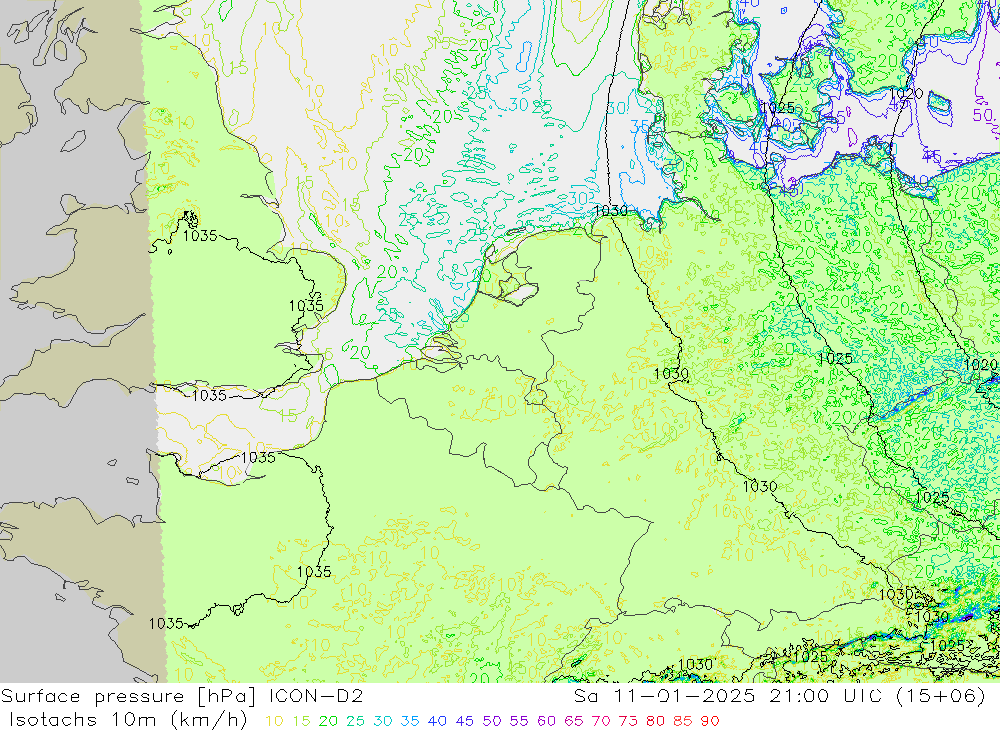Click the purple '50.' contour label on the map

[x=985, y=115]
